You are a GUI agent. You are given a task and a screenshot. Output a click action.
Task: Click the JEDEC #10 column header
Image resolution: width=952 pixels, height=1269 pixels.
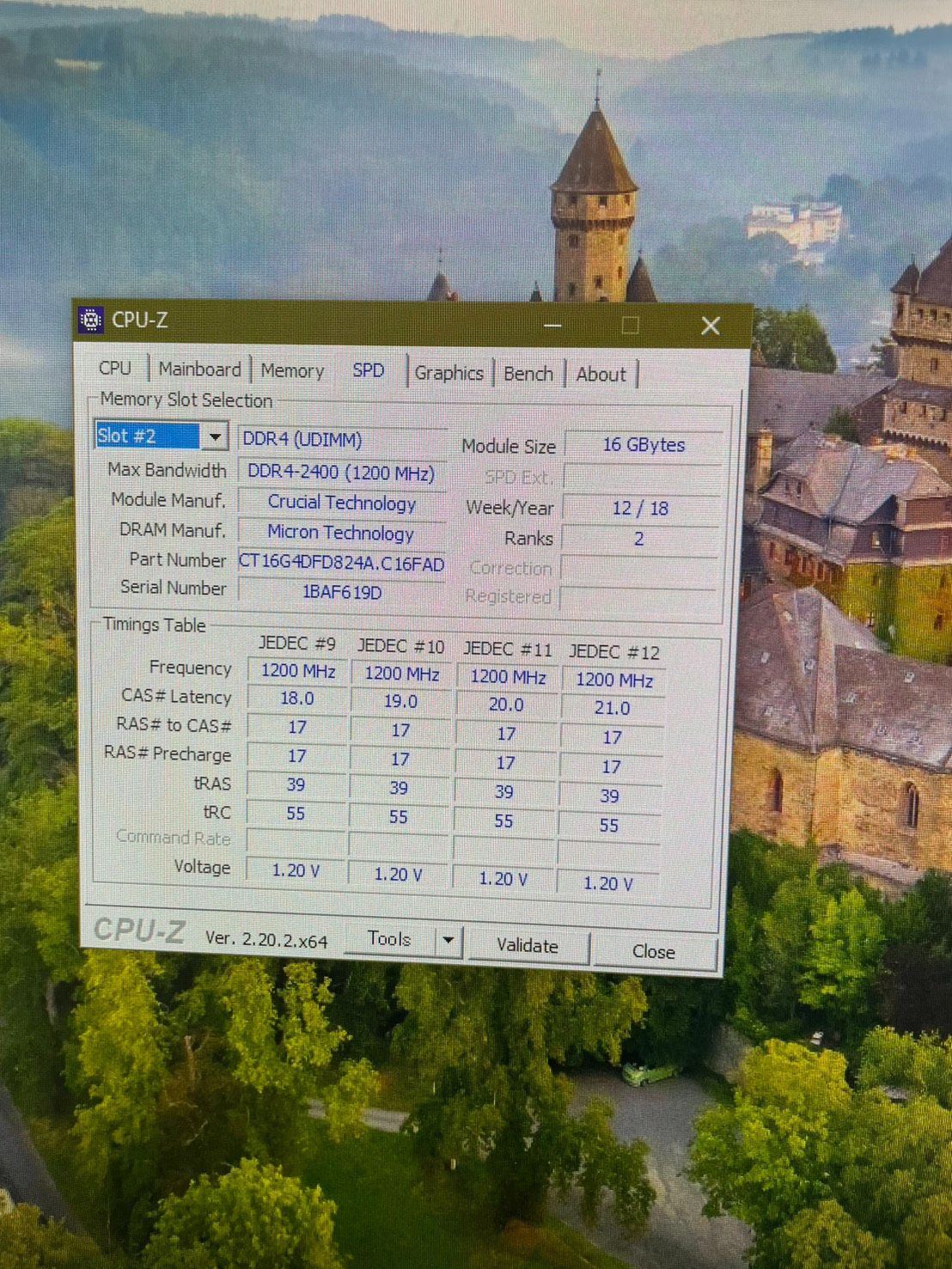pyautogui.click(x=401, y=646)
